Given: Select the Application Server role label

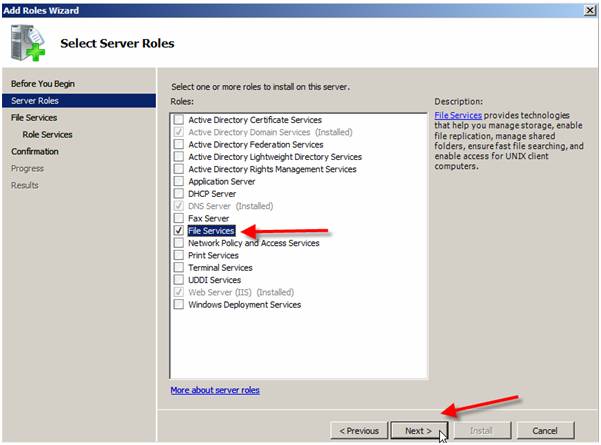Looking at the screenshot, I should [x=222, y=181].
